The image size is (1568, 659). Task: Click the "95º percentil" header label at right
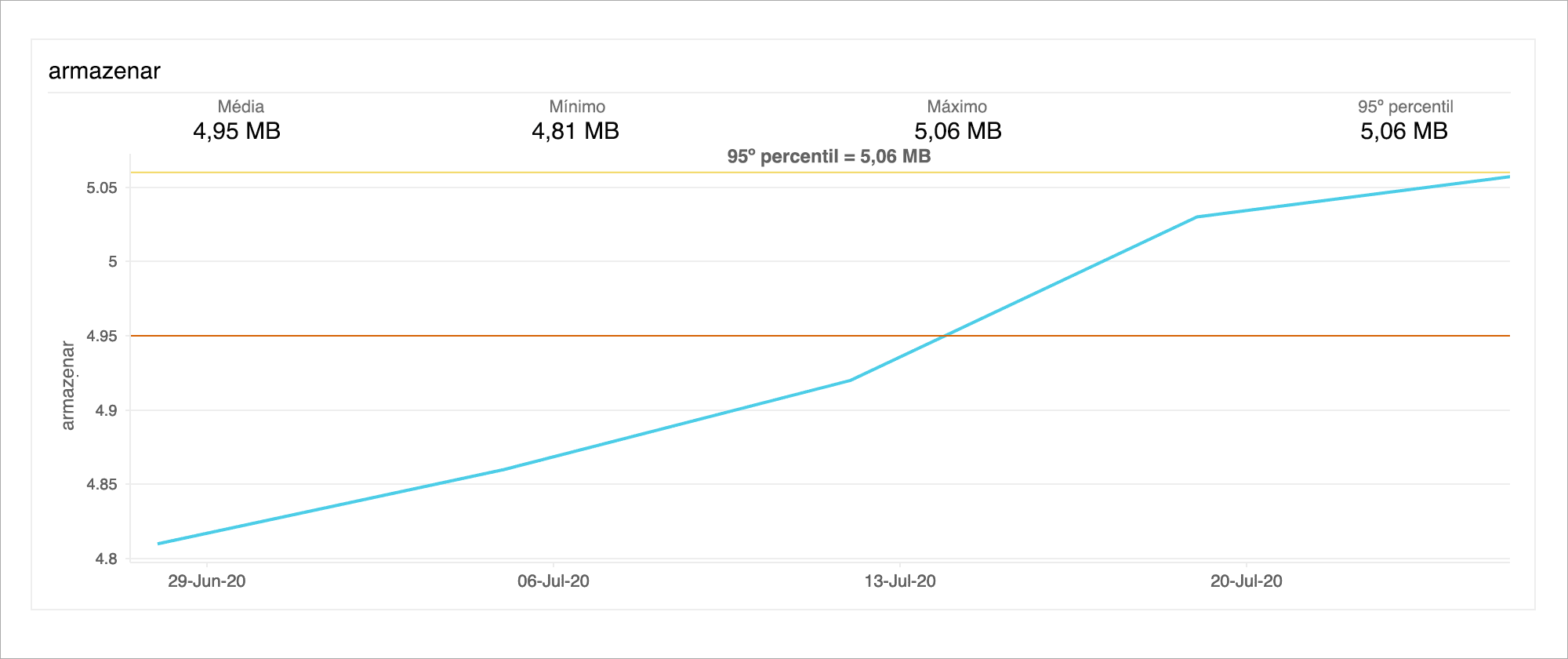(1405, 107)
